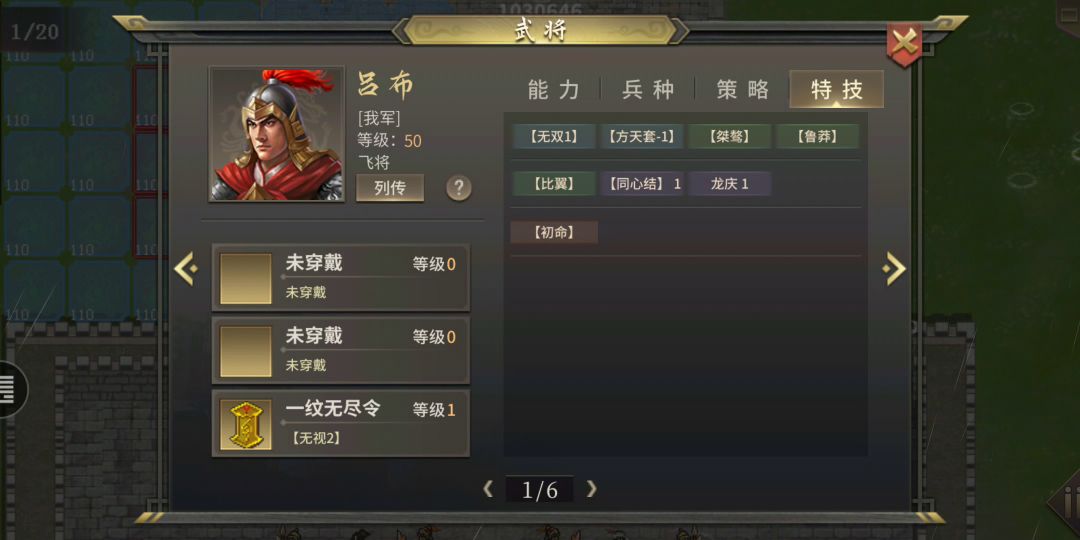Switch to the 策略 tab
Image resolution: width=1080 pixels, height=540 pixels.
[x=742, y=90]
